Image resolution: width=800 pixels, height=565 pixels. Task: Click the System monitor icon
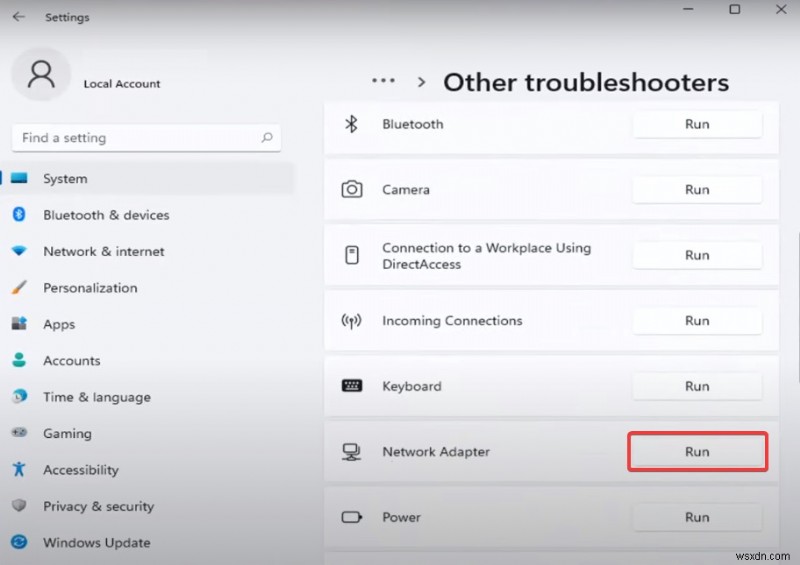pyautogui.click(x=19, y=178)
